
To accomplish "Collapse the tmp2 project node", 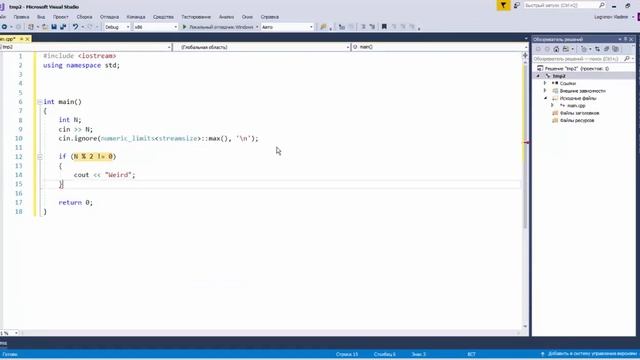I will point(538,76).
